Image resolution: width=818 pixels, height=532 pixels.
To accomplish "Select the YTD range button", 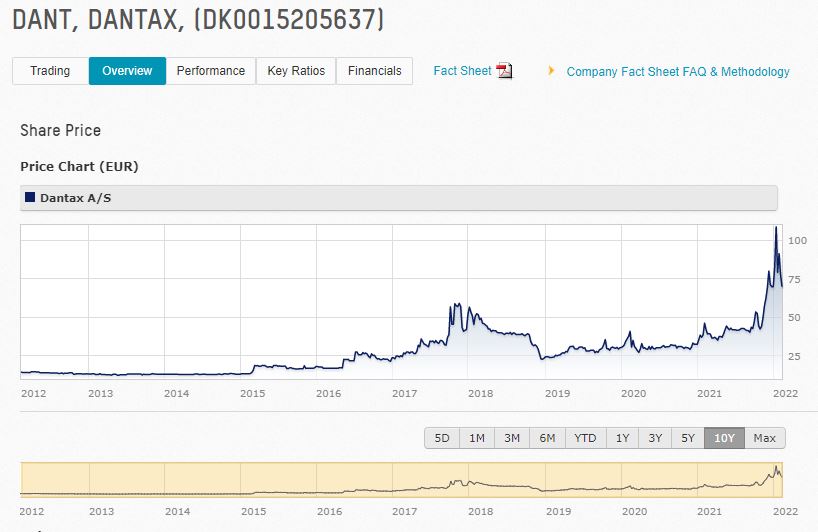I will click(585, 438).
